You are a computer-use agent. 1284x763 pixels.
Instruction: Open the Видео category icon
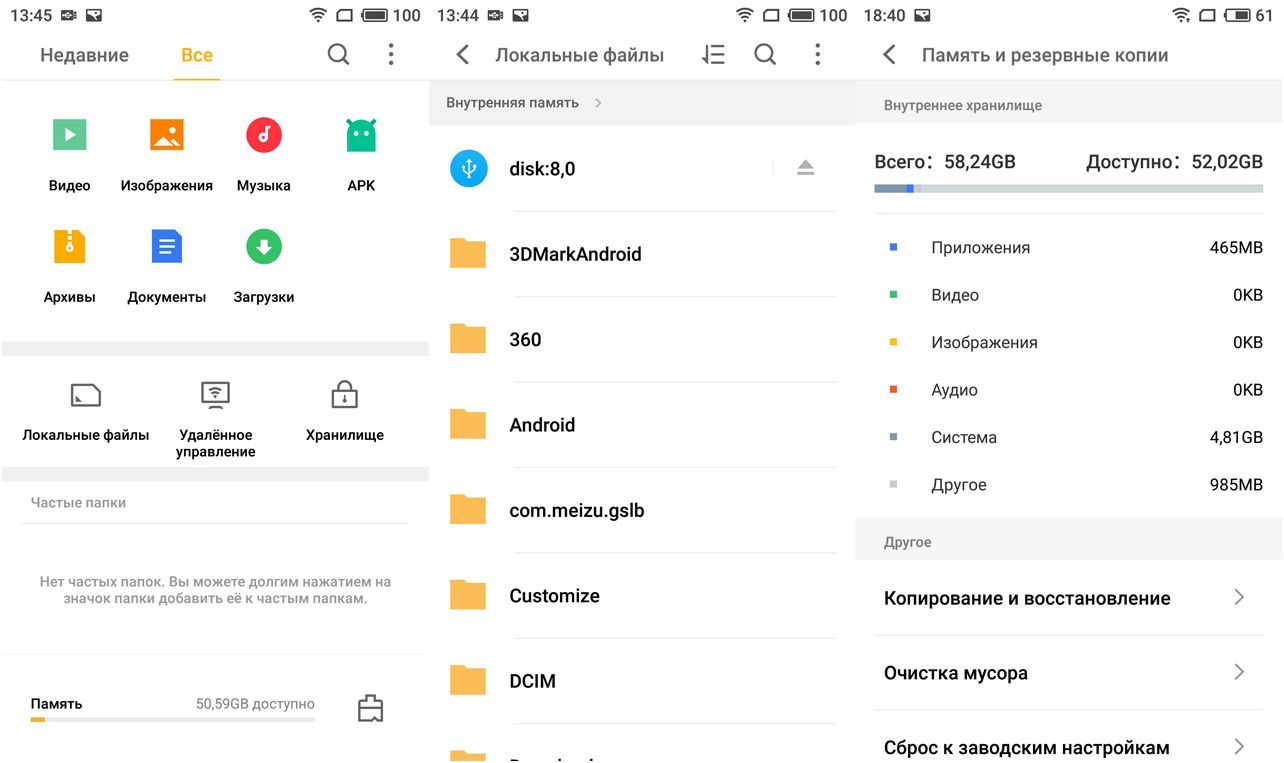click(69, 134)
